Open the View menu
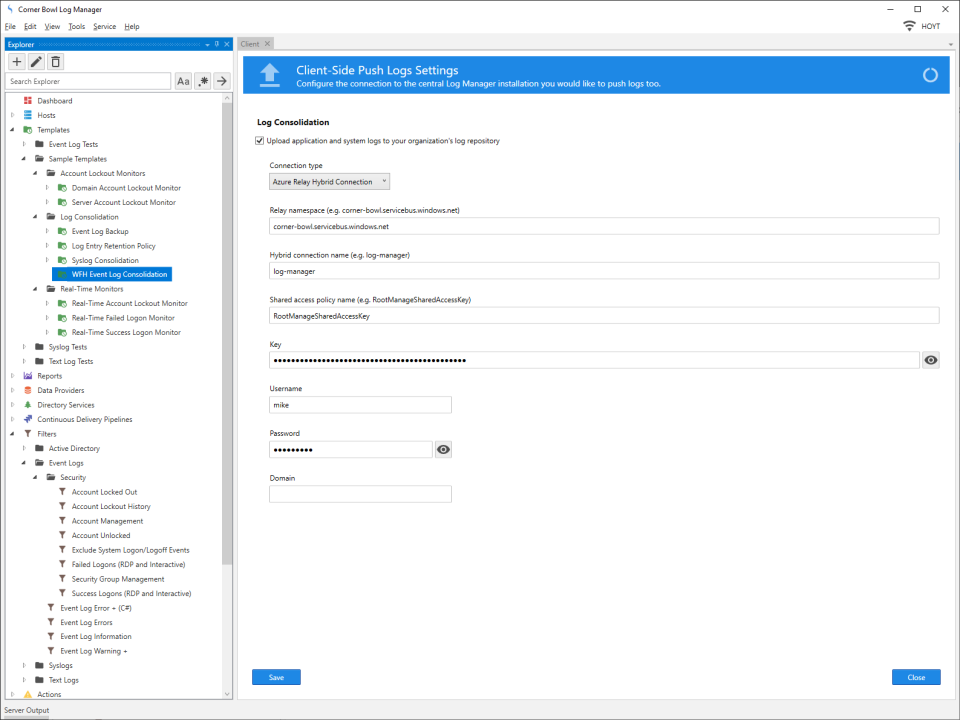Viewport: 960px width, 720px height. (52, 26)
